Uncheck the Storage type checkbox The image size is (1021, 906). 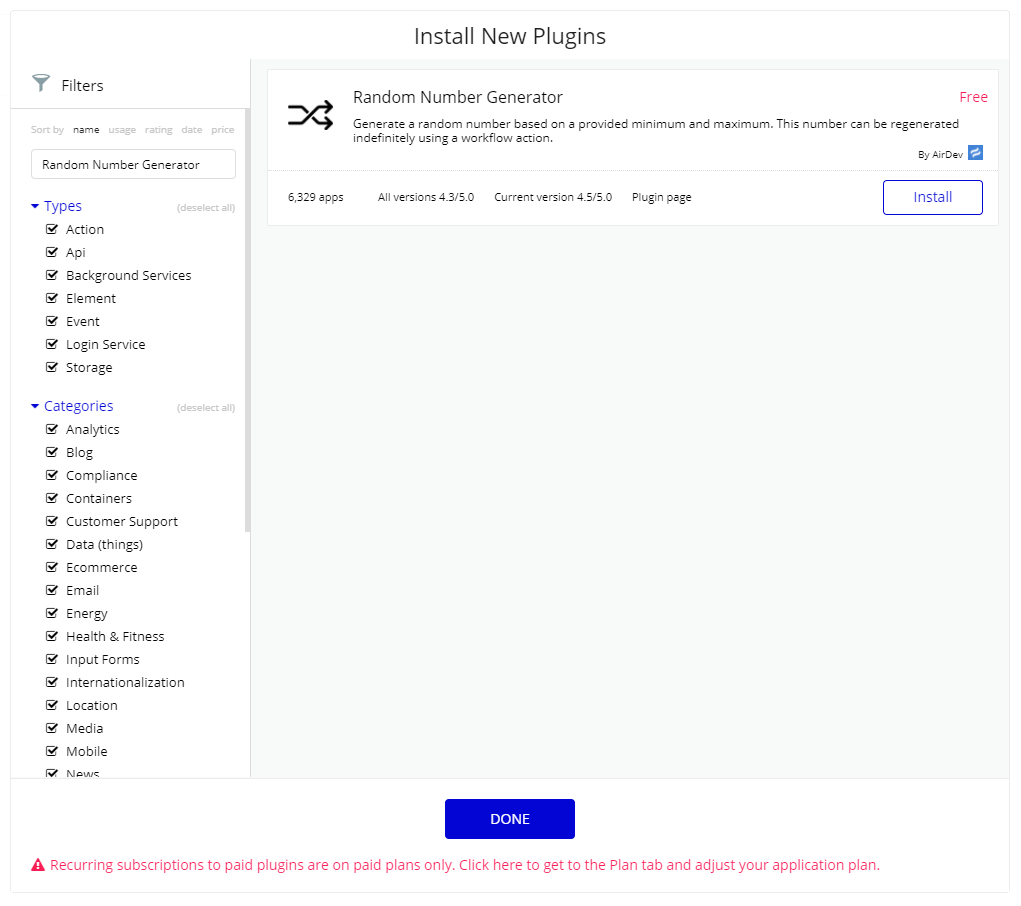click(x=52, y=367)
